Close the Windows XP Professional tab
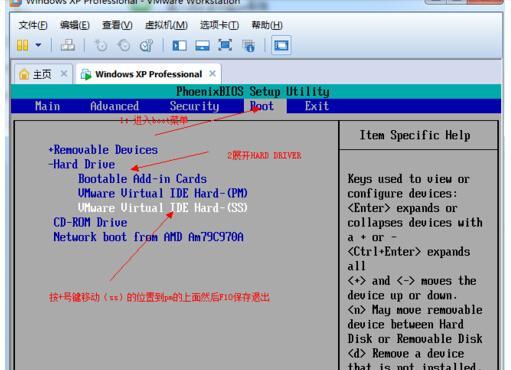511x370 pixels. click(212, 73)
